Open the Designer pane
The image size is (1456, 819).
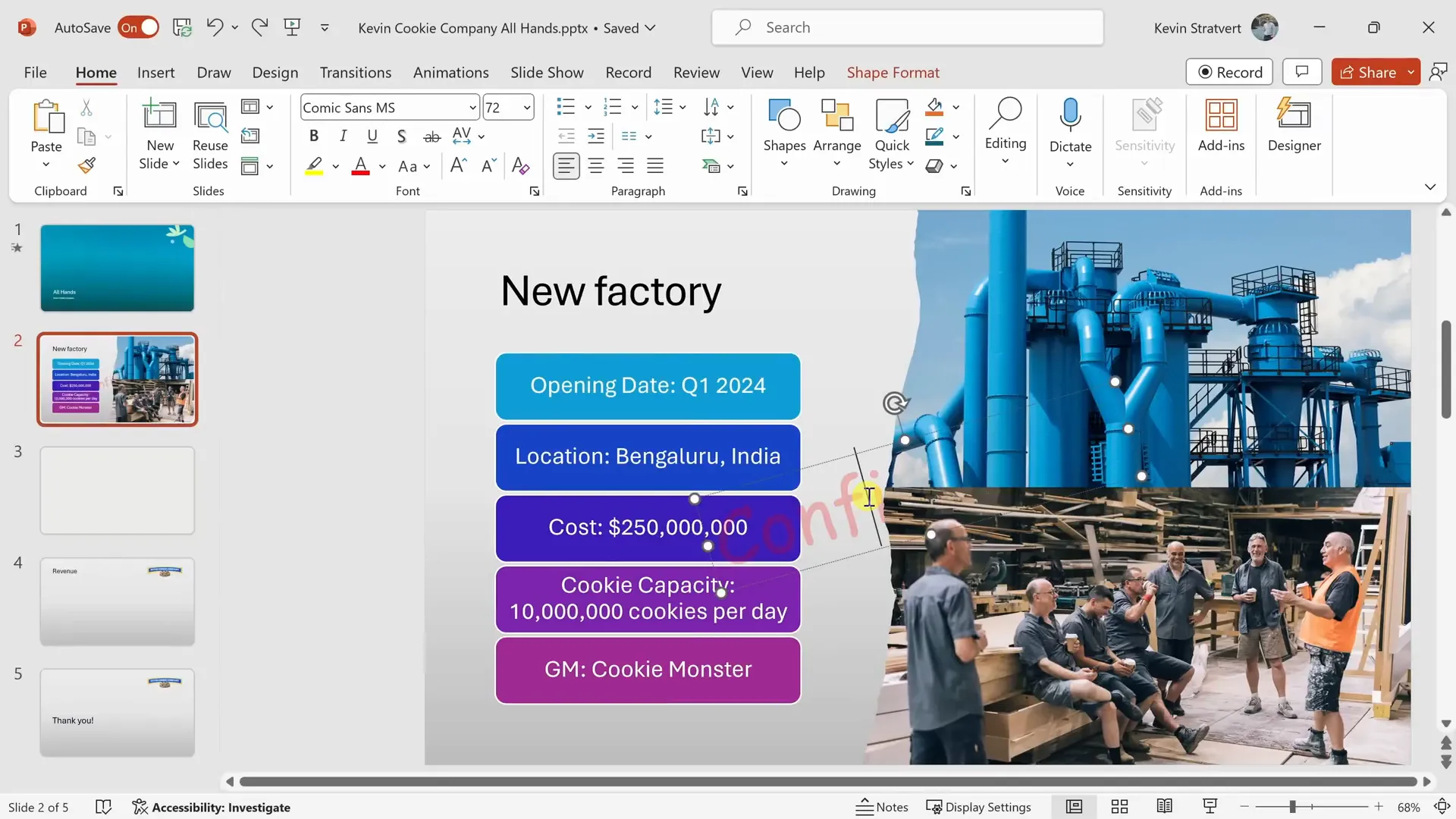point(1294,126)
